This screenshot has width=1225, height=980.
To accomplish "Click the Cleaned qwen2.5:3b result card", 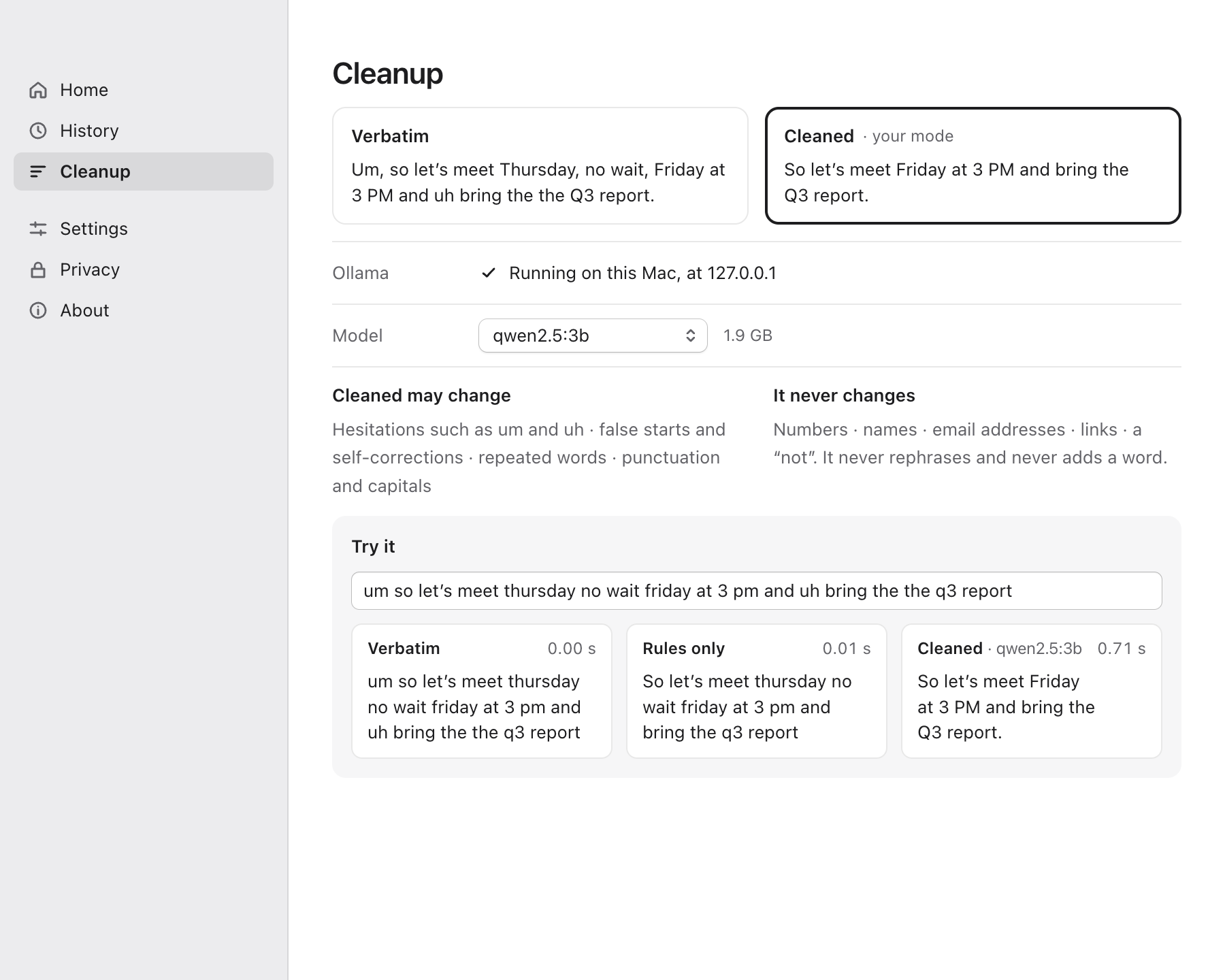I will pyautogui.click(x=1032, y=691).
